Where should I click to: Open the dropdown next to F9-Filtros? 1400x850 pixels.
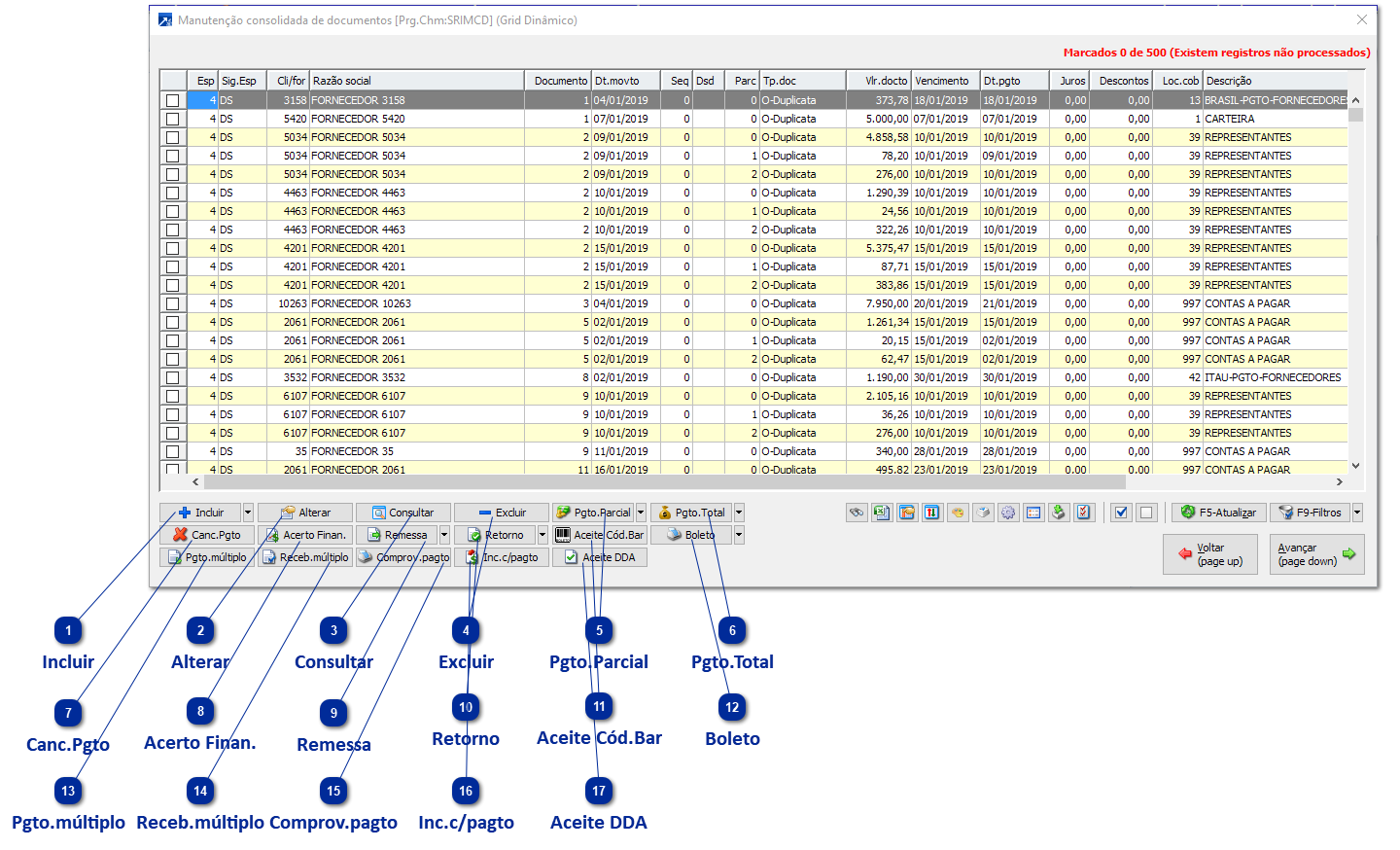click(1357, 513)
